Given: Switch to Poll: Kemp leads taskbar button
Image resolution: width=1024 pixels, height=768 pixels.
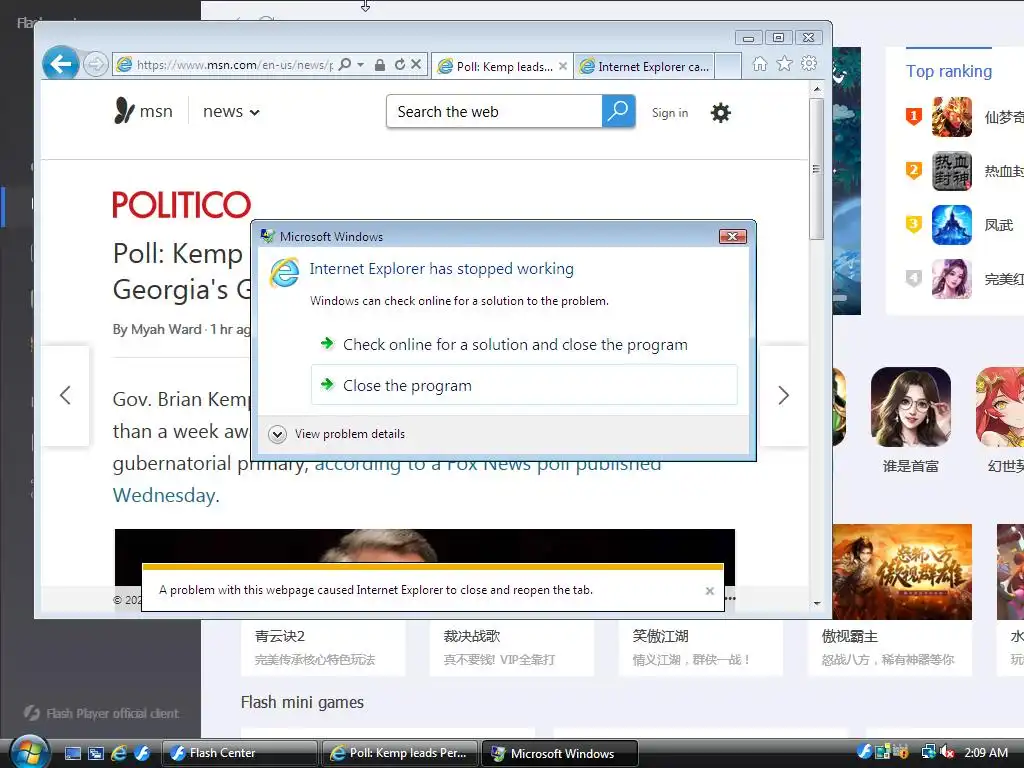Looking at the screenshot, I should click(400, 753).
